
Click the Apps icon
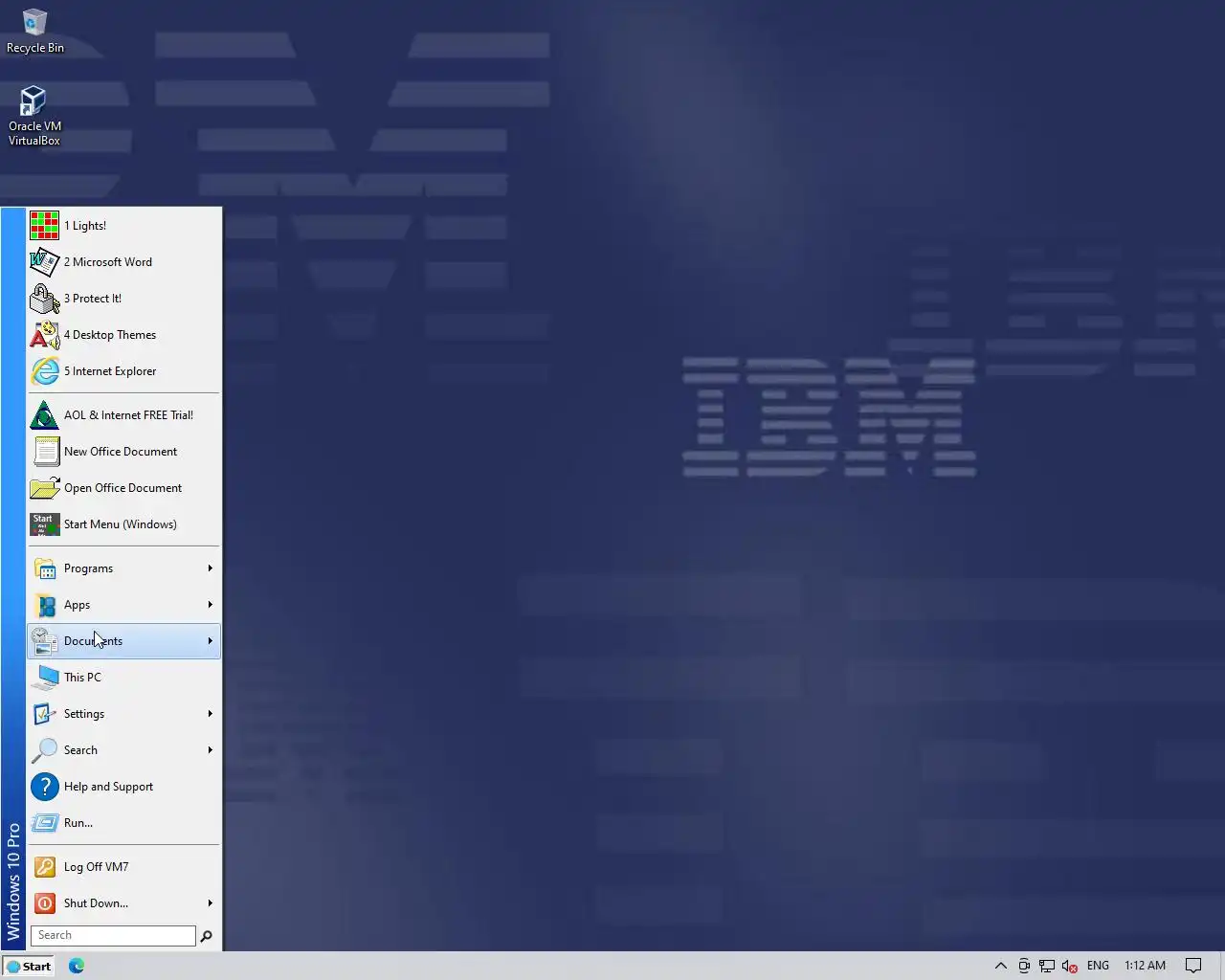point(44,605)
